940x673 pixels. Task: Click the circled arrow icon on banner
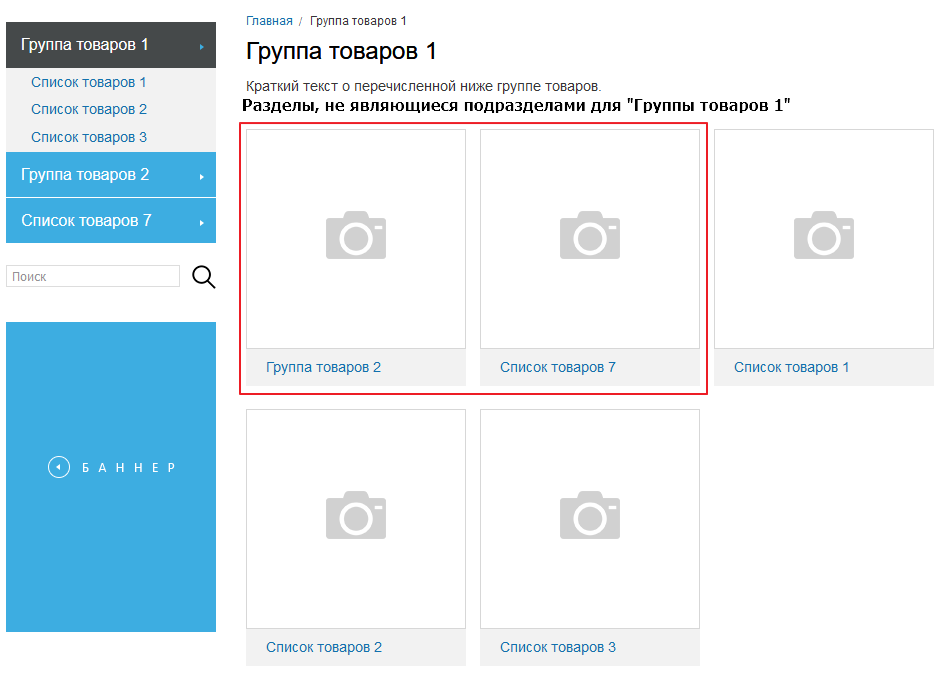click(x=59, y=467)
